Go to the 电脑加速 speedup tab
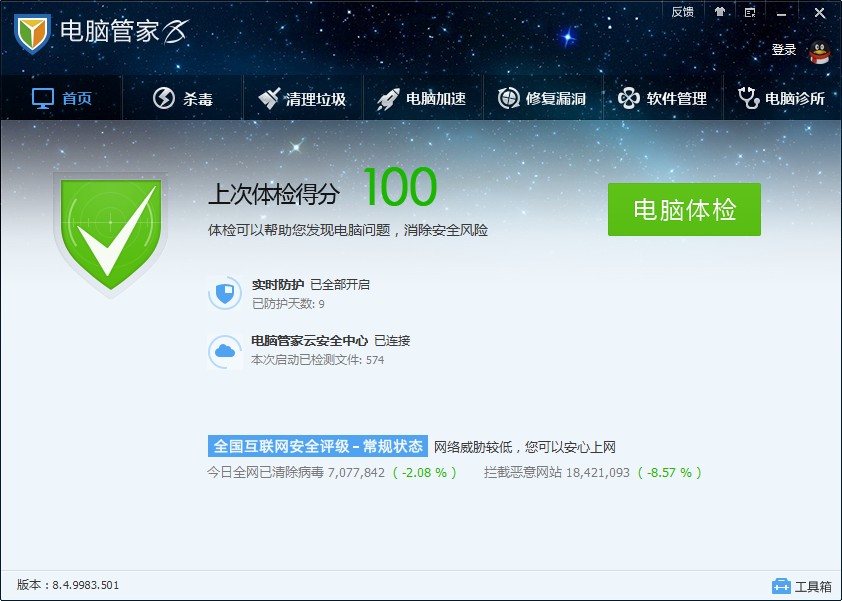Image resolution: width=842 pixels, height=601 pixels. point(423,98)
